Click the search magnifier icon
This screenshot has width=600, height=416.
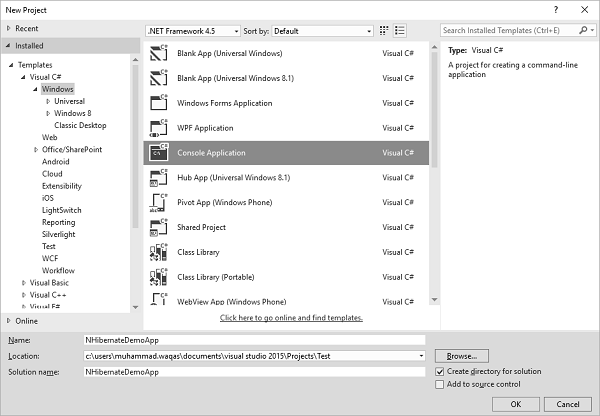(x=583, y=30)
